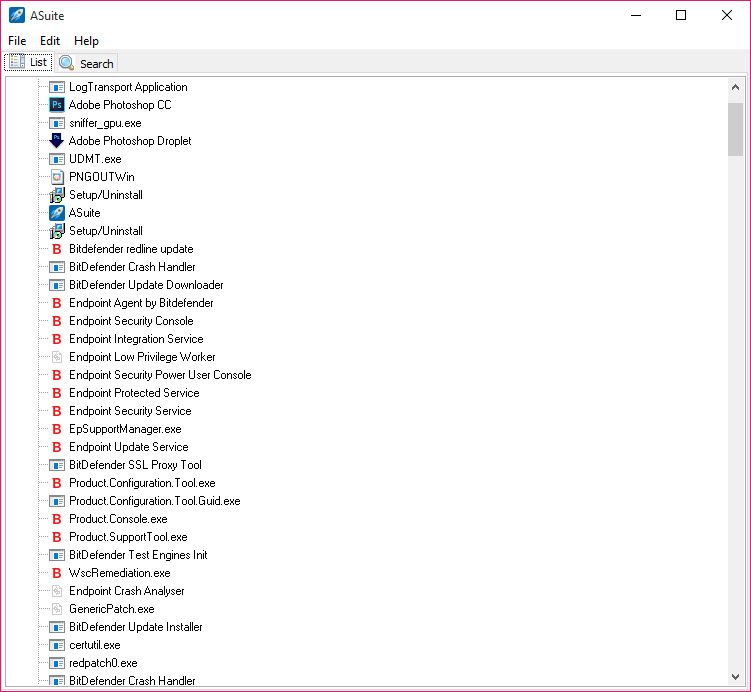Click the Endpoint Low Privilege Worker icon
This screenshot has width=751, height=692.
(57, 357)
